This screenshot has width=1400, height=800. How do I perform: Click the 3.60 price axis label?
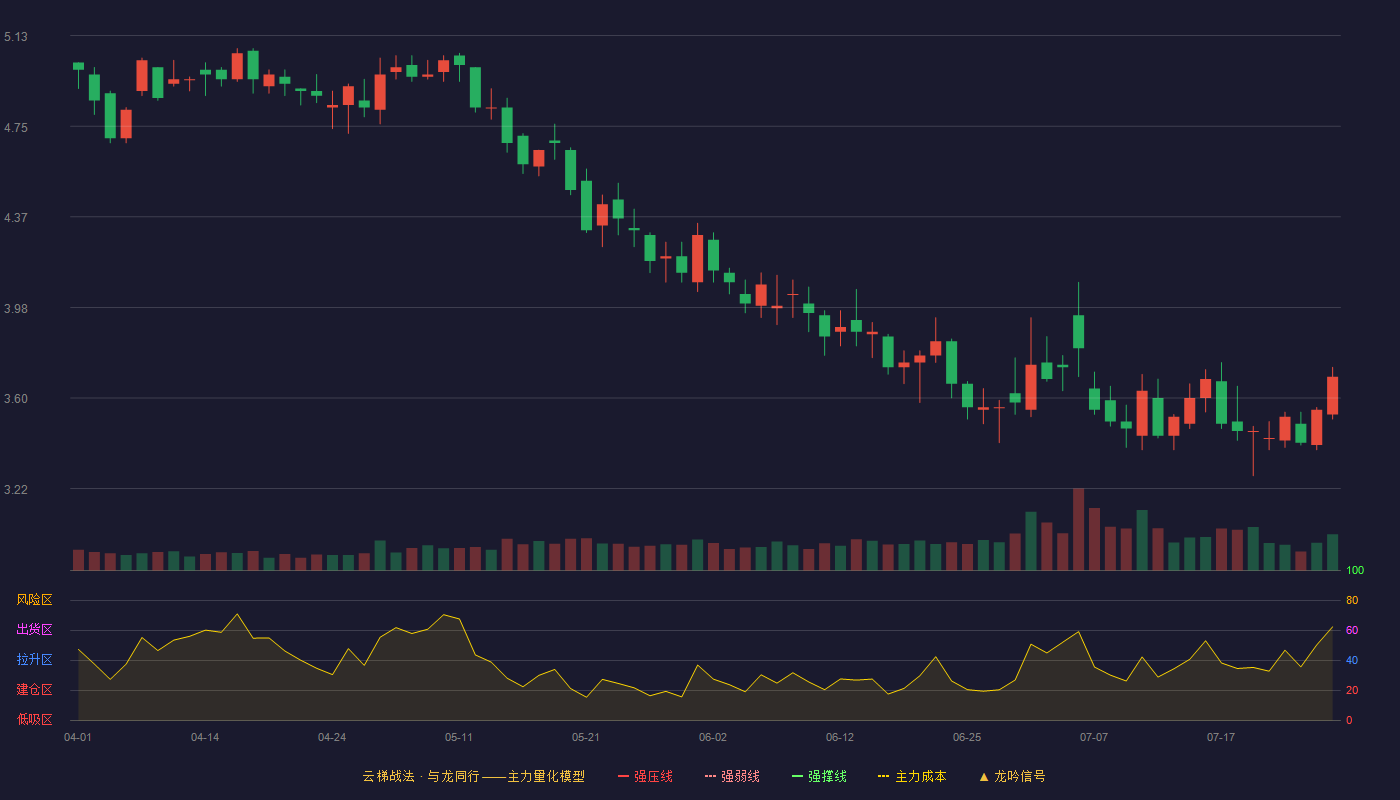[16, 399]
